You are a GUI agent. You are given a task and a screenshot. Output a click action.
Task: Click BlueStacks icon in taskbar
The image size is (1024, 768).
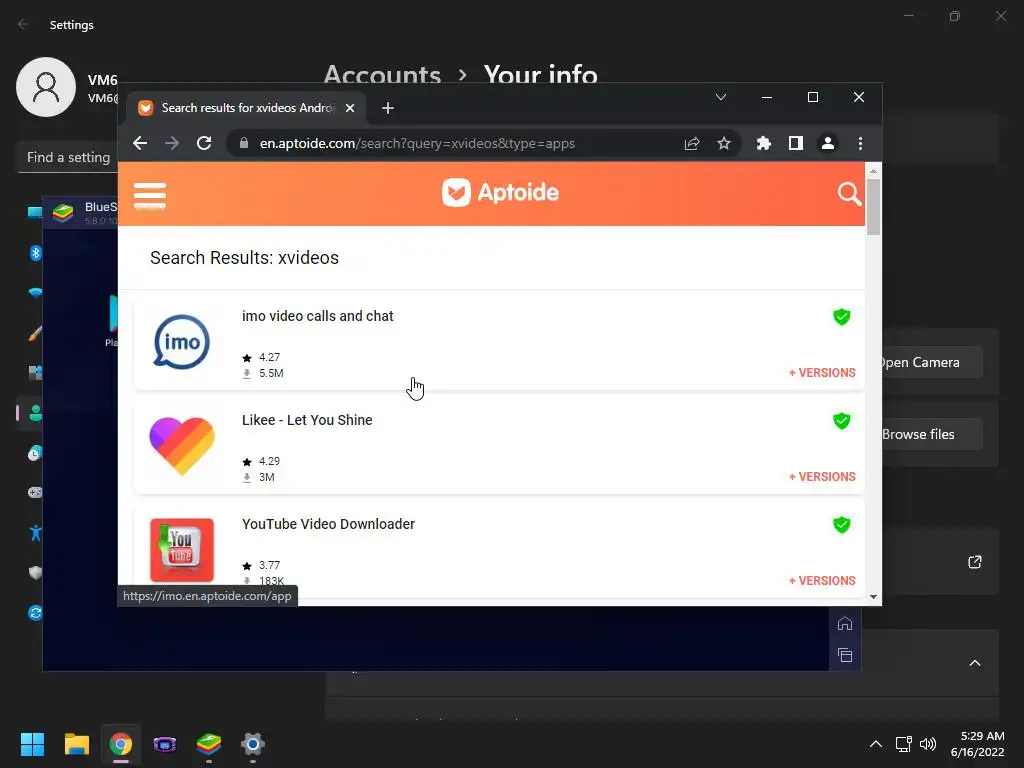coord(209,744)
